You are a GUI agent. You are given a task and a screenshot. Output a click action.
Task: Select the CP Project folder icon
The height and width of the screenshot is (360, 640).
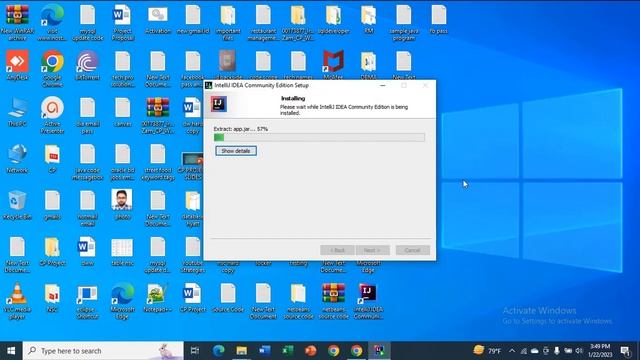tap(52, 251)
